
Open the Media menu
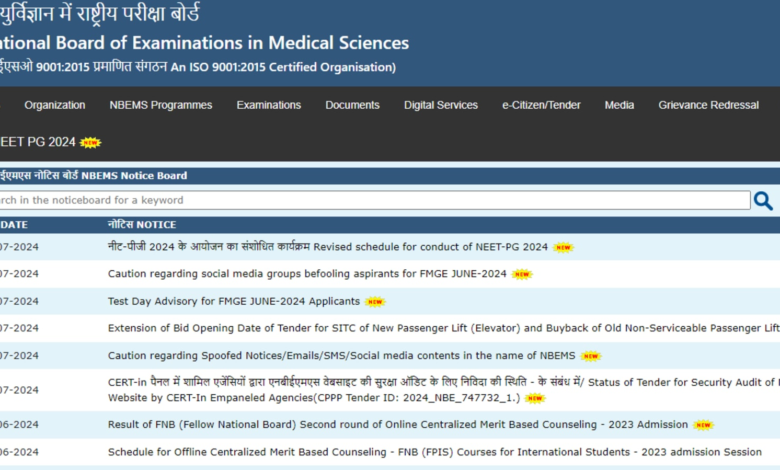(x=619, y=105)
